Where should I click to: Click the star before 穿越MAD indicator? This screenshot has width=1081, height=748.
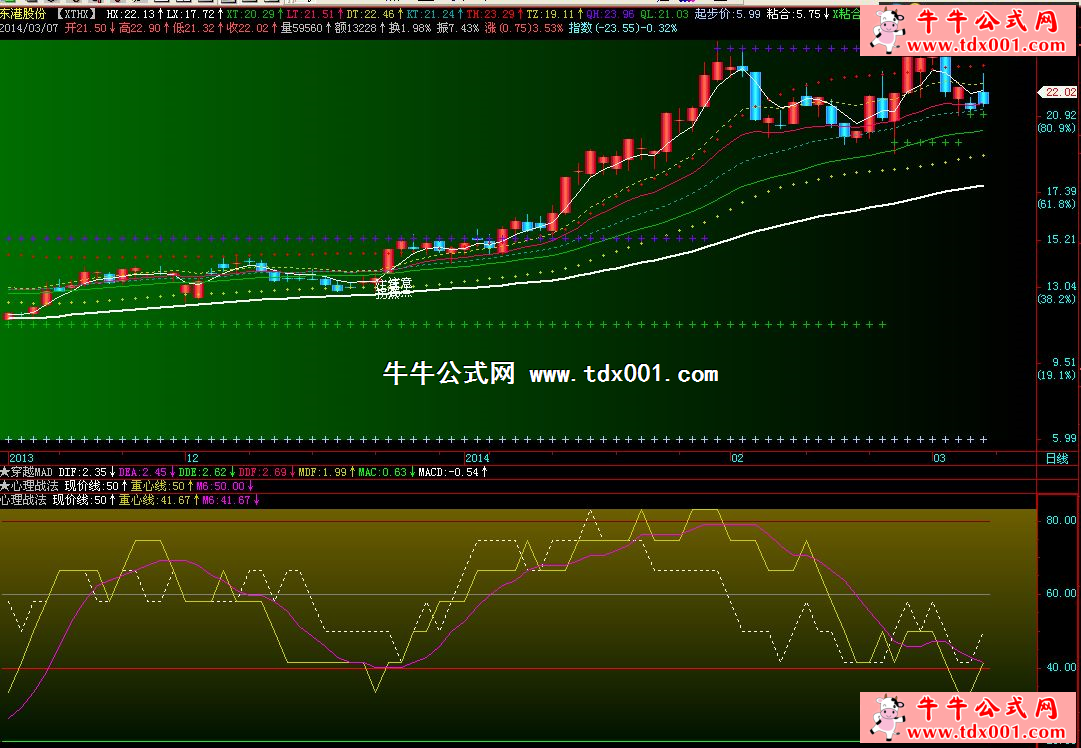click(5, 471)
